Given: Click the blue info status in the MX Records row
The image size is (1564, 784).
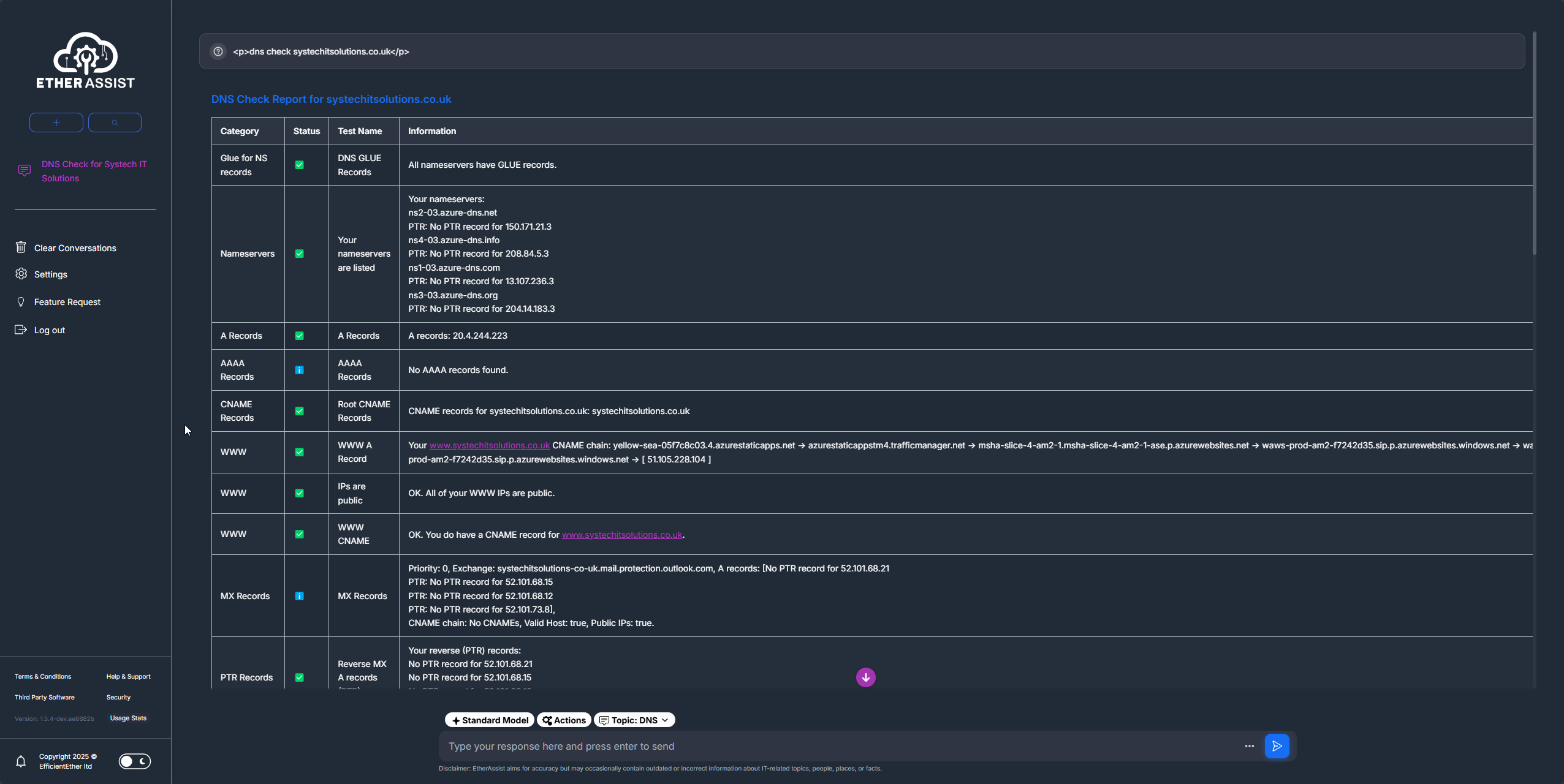Looking at the screenshot, I should 299,596.
